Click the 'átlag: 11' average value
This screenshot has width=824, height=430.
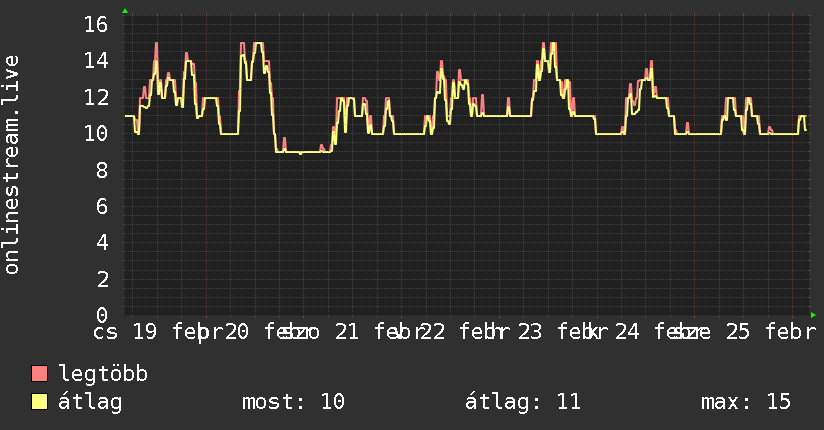click(x=523, y=402)
